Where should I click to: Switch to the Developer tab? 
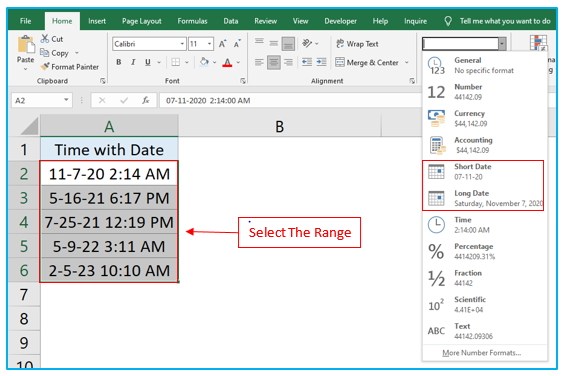[340, 21]
